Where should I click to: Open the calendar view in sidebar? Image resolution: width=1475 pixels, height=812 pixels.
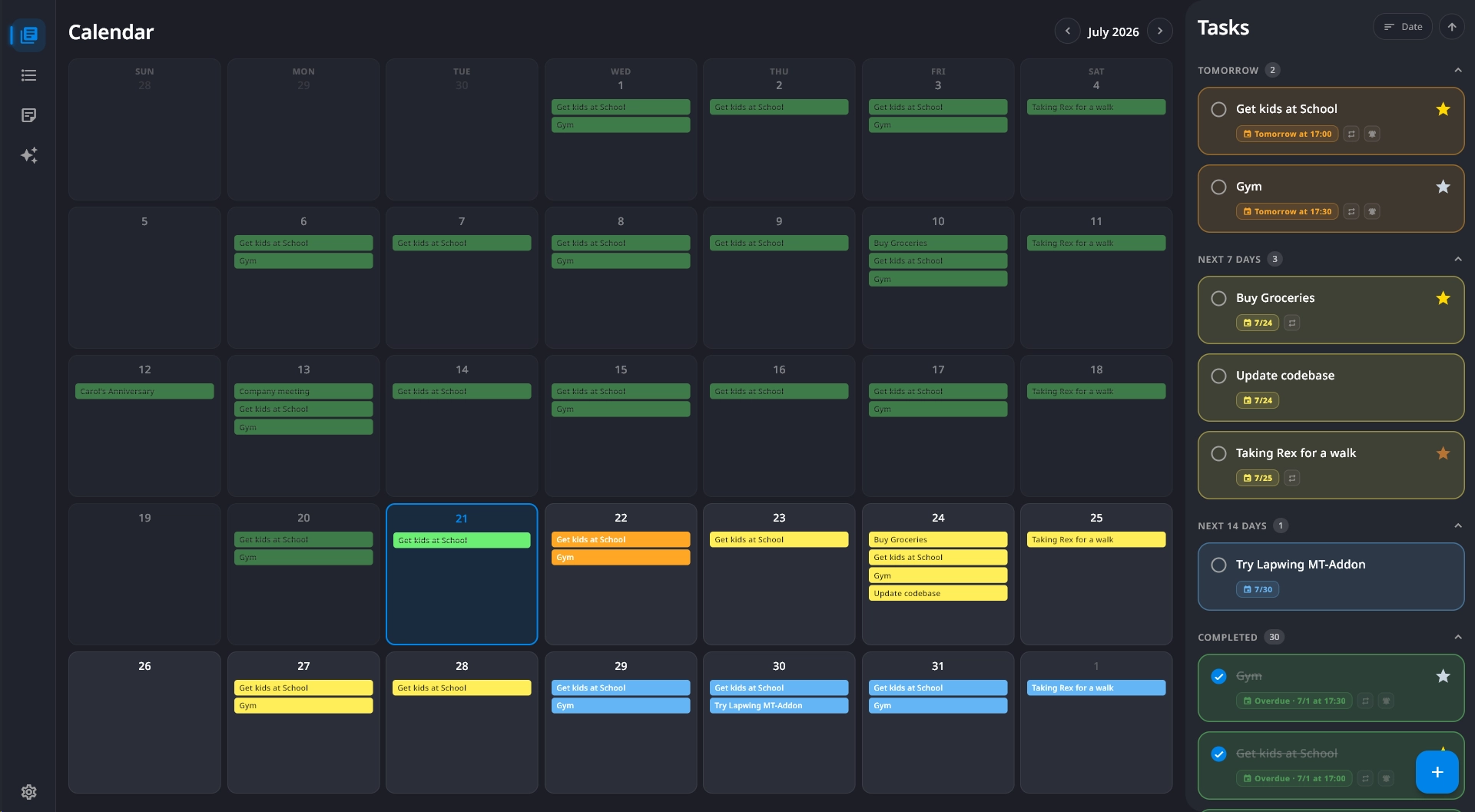click(28, 35)
